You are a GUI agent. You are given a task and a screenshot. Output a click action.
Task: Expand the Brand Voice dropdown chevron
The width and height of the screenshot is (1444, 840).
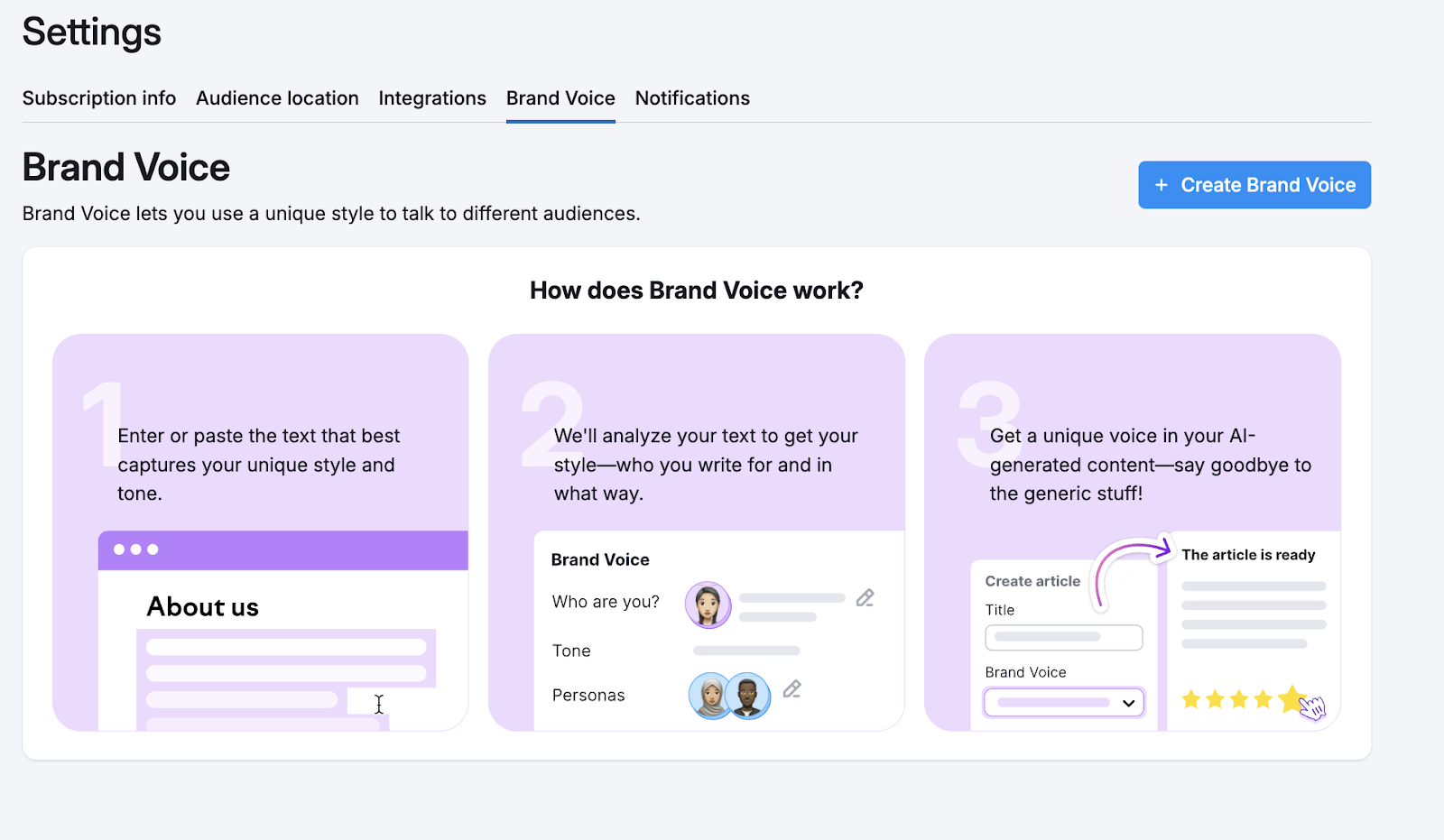[x=1128, y=703]
